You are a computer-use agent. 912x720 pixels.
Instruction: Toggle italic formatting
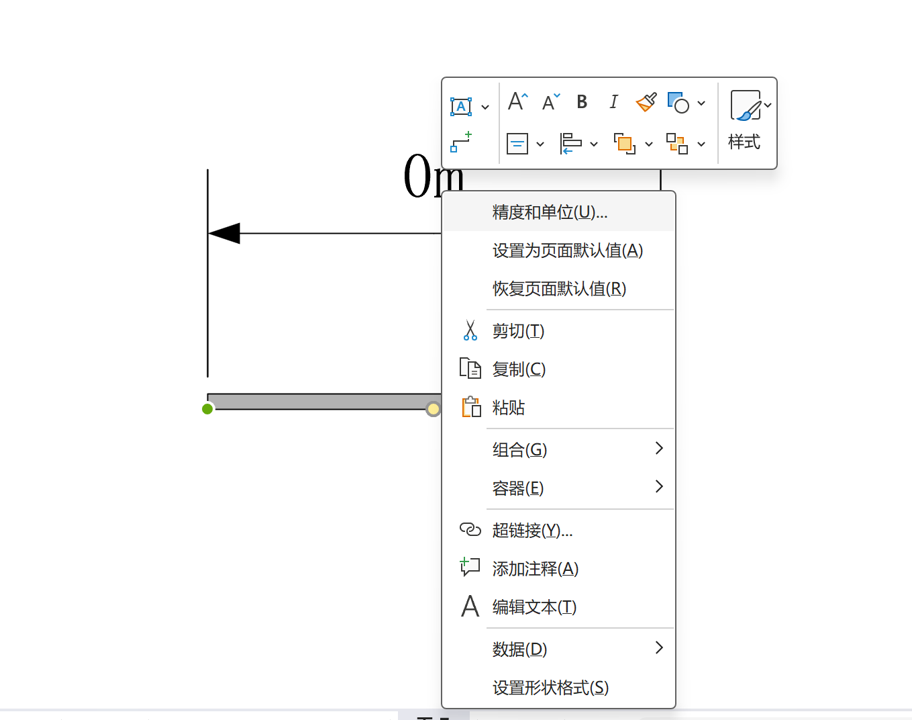point(614,102)
